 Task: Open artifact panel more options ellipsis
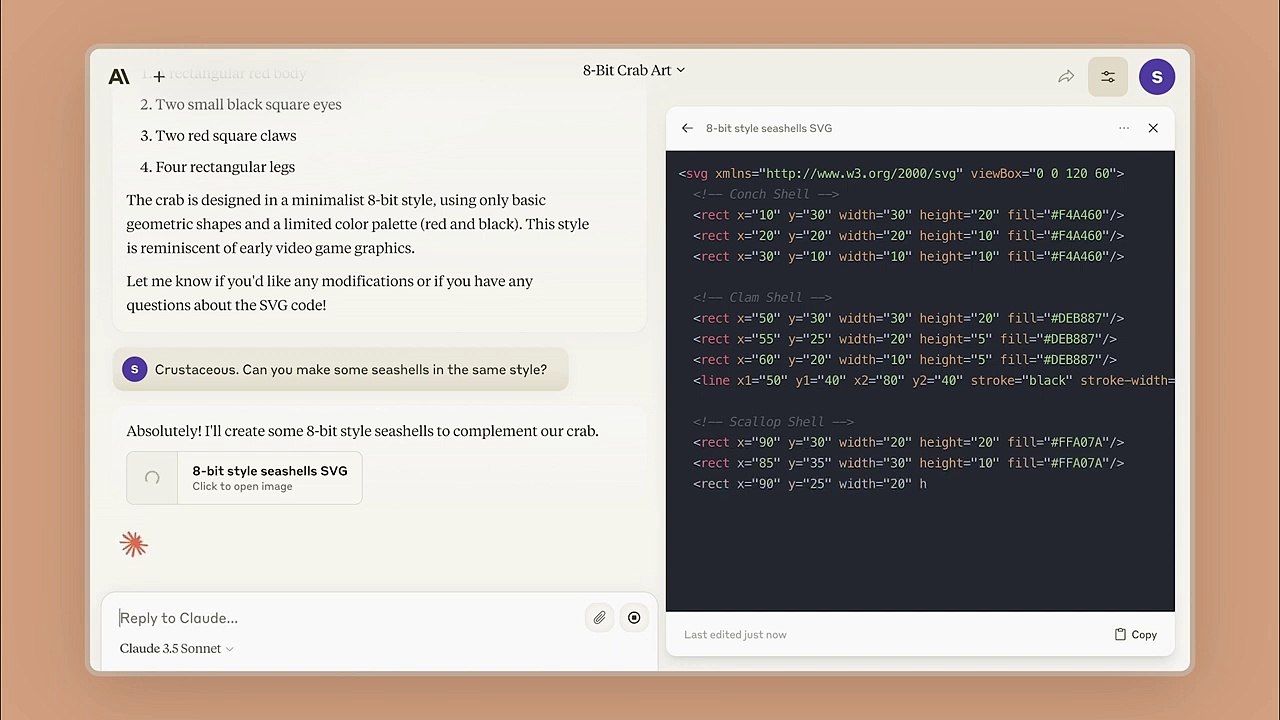pyautogui.click(x=1124, y=128)
